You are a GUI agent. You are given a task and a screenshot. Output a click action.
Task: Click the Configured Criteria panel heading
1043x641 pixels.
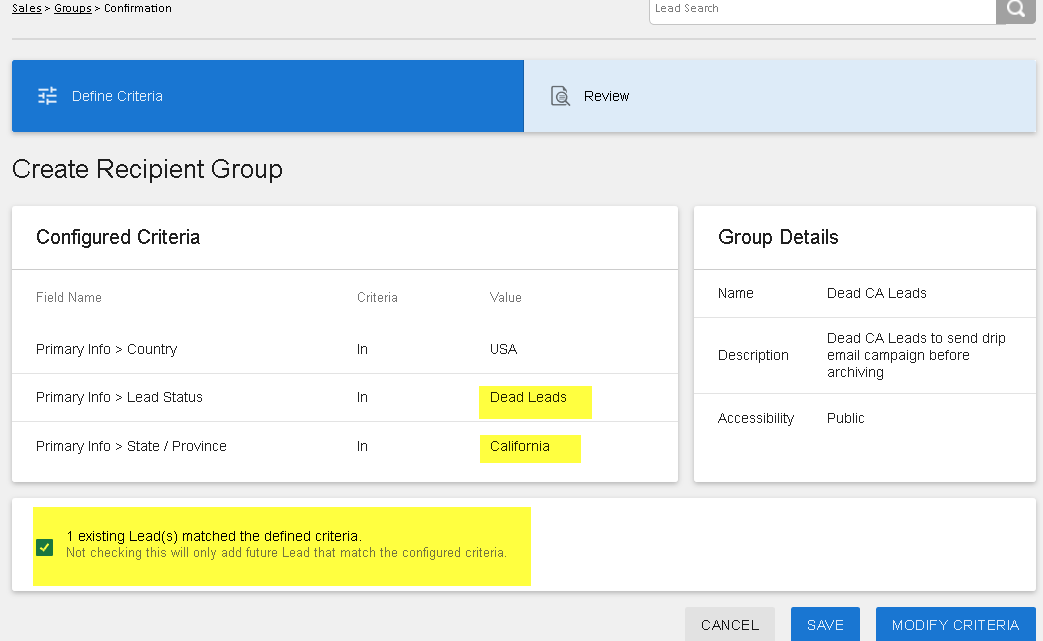tap(118, 237)
